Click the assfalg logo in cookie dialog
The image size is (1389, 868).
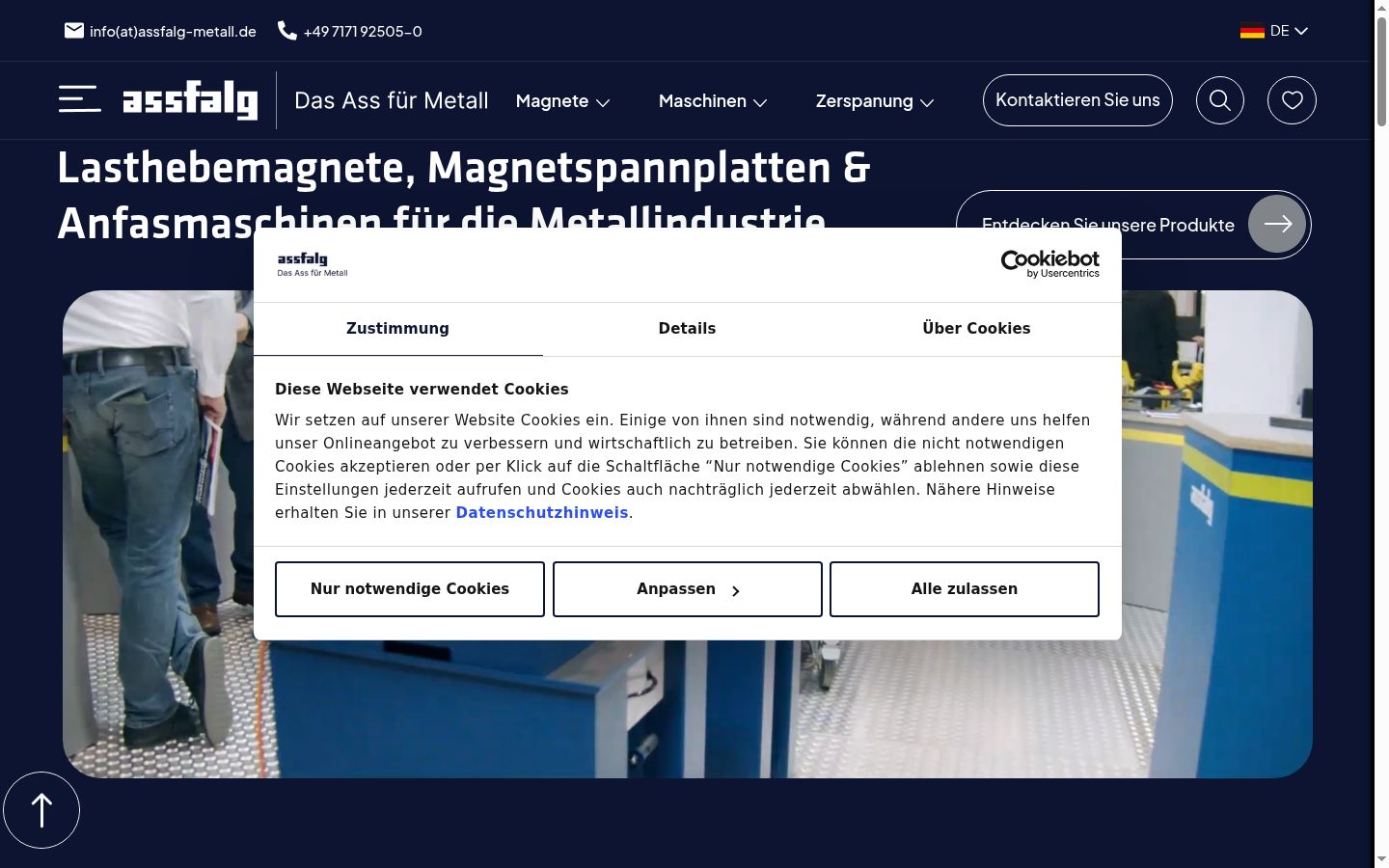pos(313,264)
